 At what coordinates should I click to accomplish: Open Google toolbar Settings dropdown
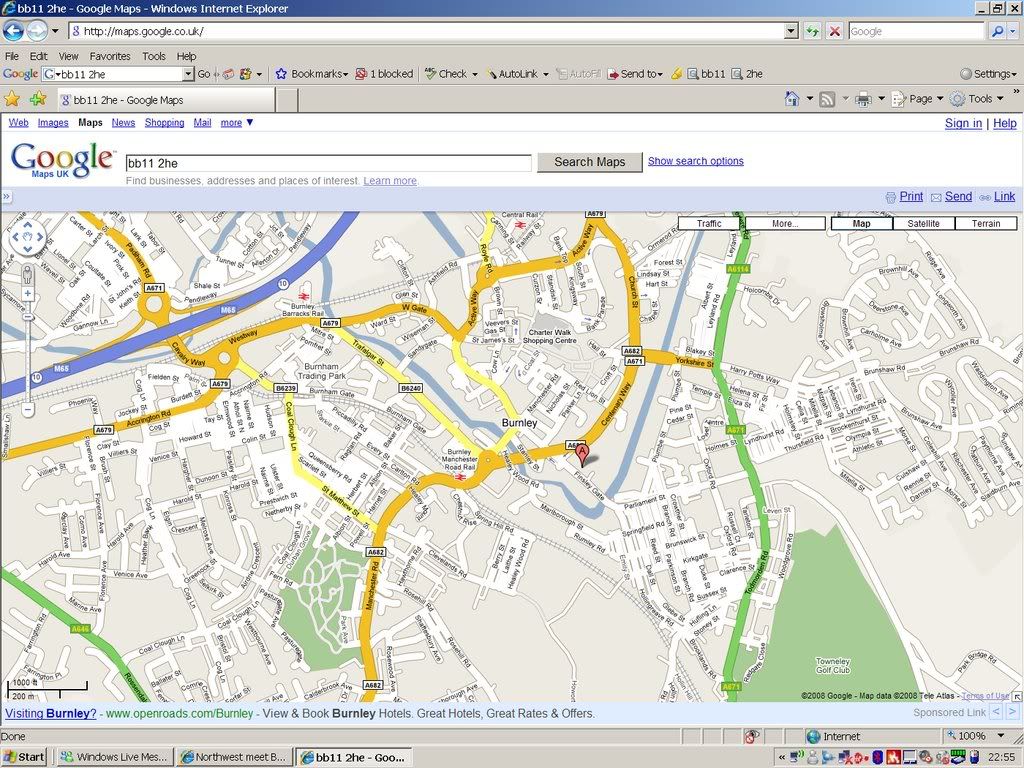[x=989, y=74]
